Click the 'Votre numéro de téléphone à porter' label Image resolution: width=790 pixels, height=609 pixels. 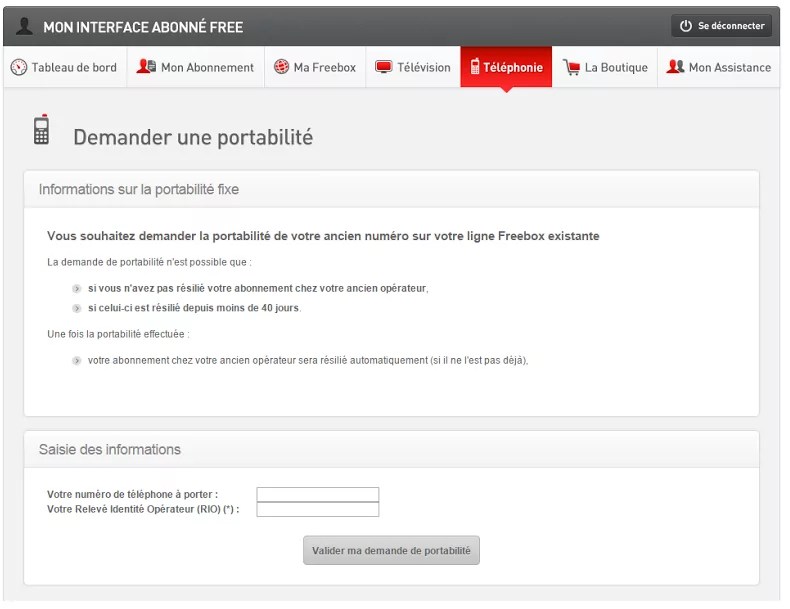click(x=133, y=494)
